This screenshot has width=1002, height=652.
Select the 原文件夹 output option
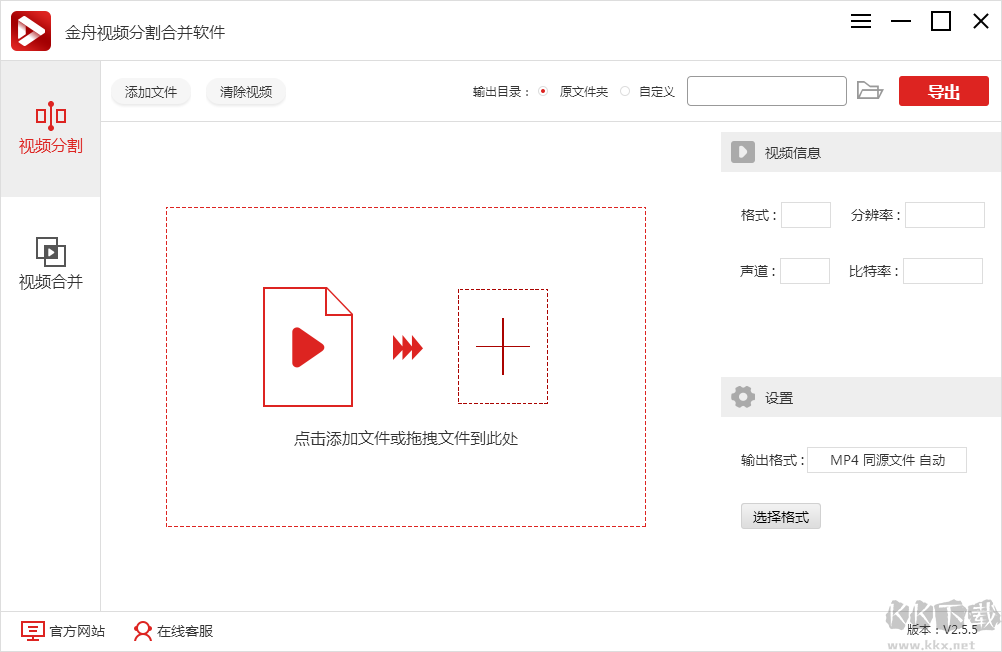542,90
